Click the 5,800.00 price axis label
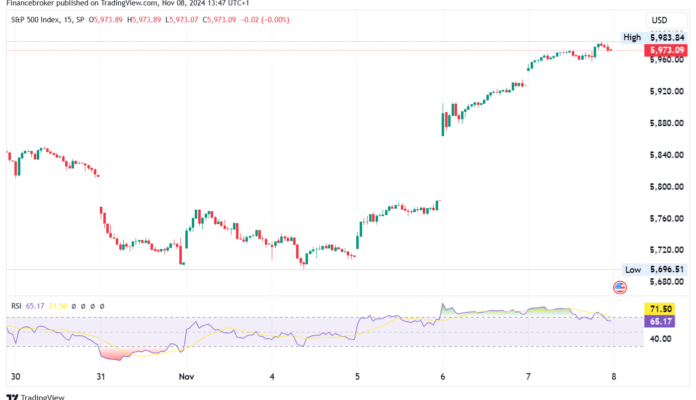The image size is (696, 400). coord(667,187)
